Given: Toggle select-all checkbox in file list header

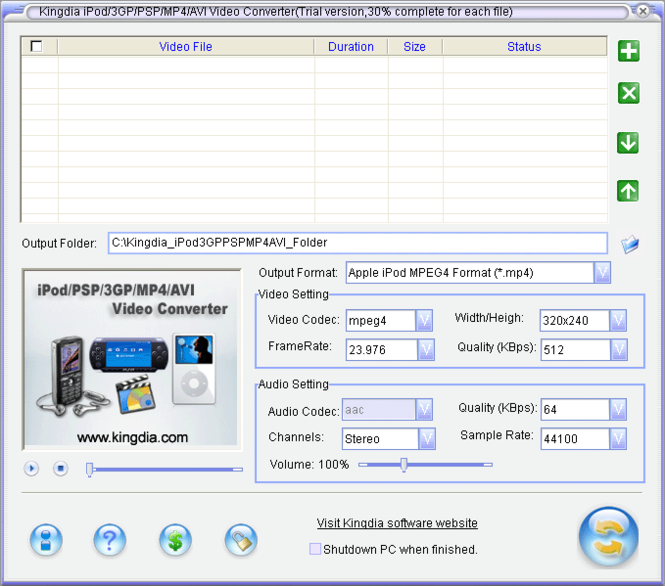Looking at the screenshot, I should pyautogui.click(x=37, y=46).
